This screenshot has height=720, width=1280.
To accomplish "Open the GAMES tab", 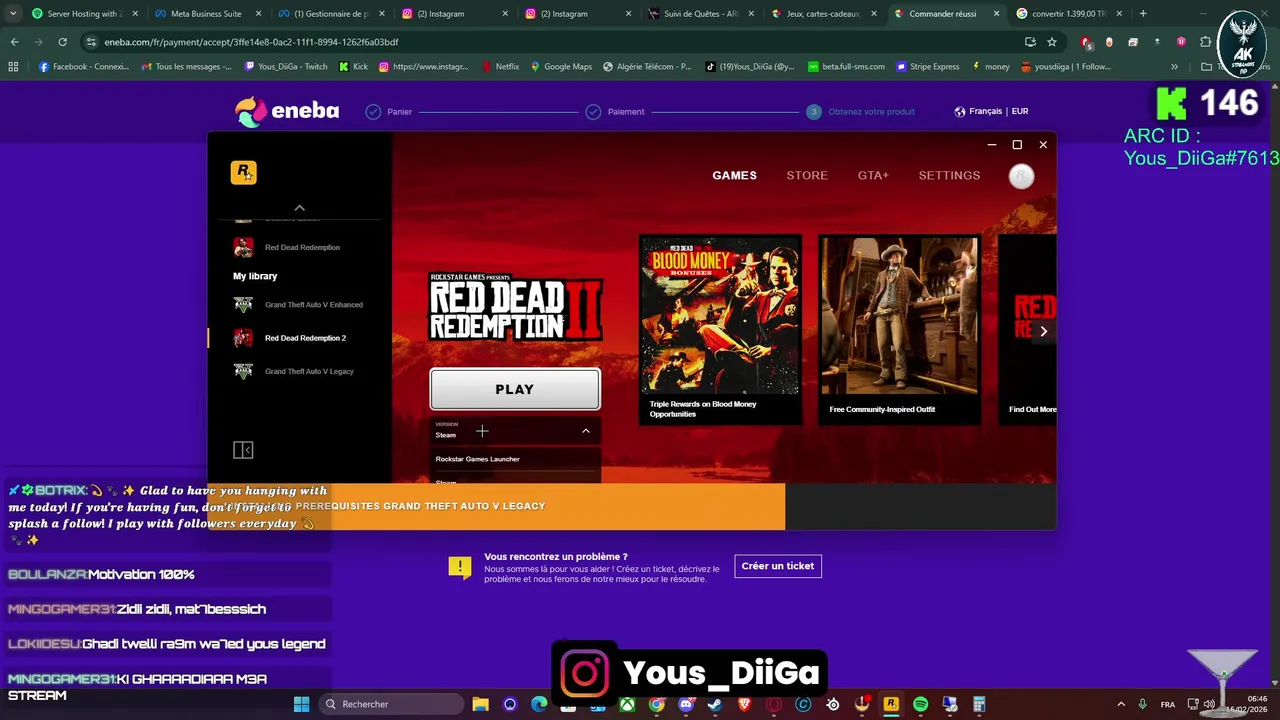I will (x=734, y=175).
